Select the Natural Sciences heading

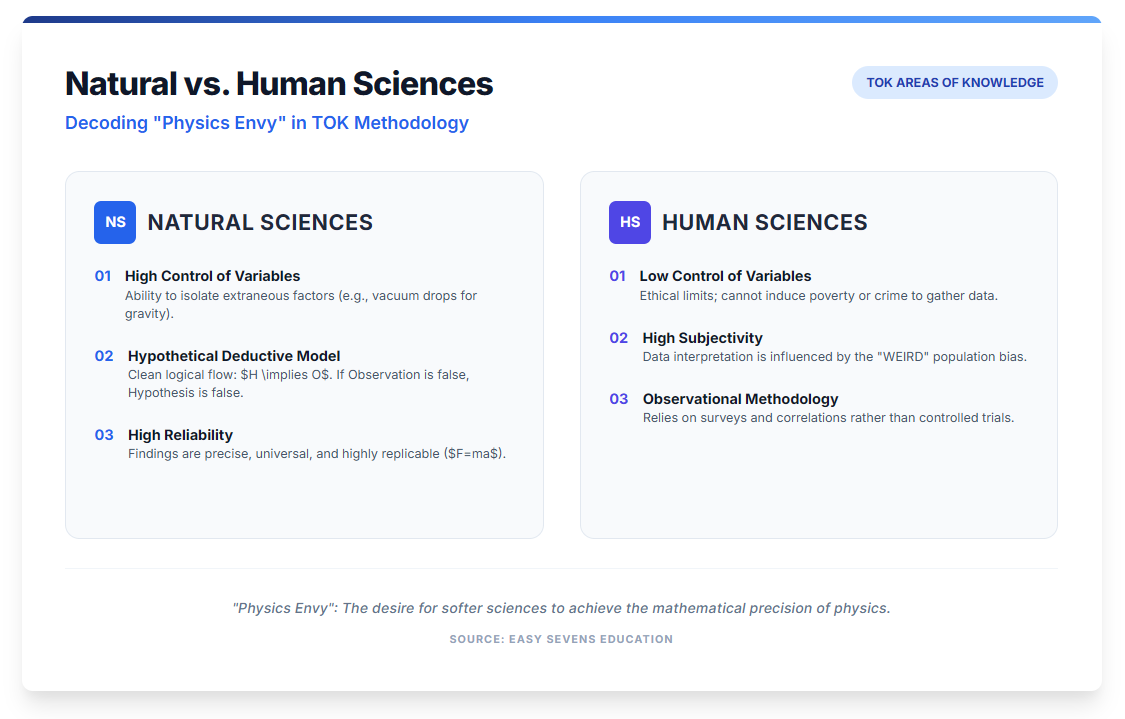coord(260,222)
